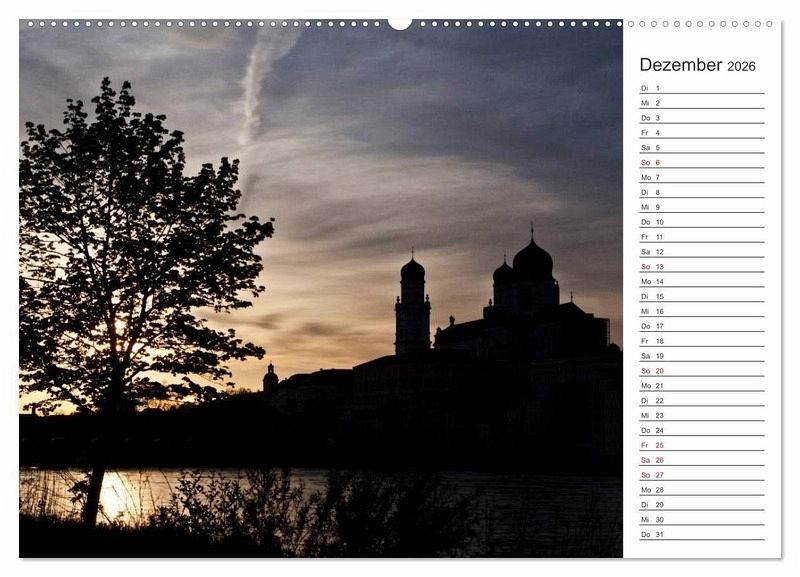Screen dimensions: 800x577
Task: Click the red Sa 26 holiday row
Action: (x=701, y=460)
